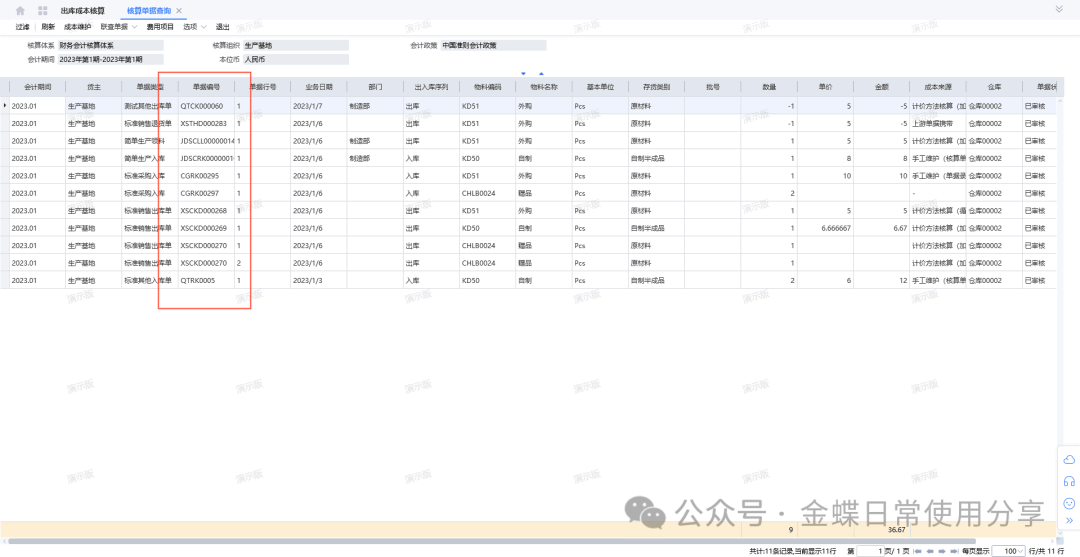Viewport: 1080px width, 557px height.
Task: Open the 成本维护 menu item
Action: pyautogui.click(x=77, y=27)
